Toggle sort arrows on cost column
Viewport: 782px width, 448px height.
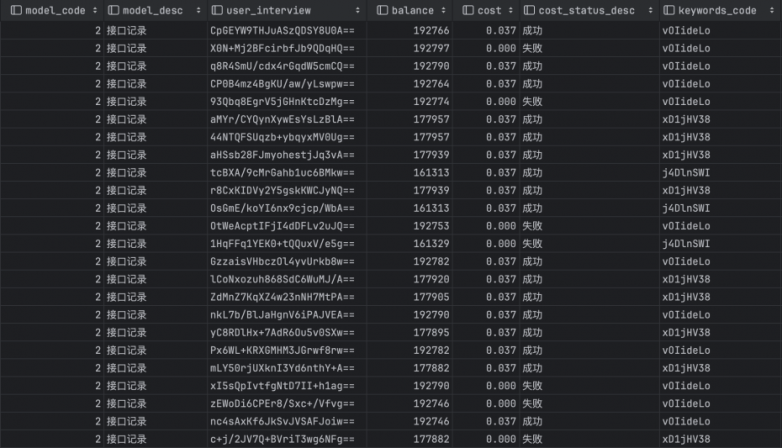(508, 11)
